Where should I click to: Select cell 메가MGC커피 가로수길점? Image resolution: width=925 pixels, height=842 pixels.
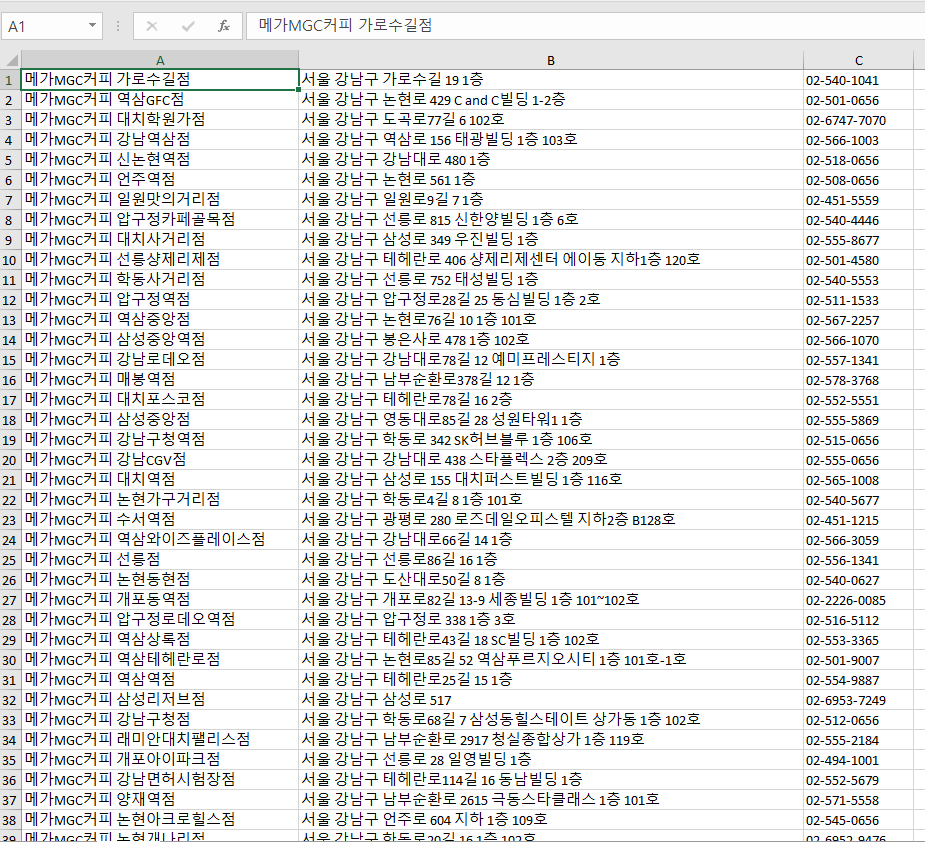[x=160, y=80]
